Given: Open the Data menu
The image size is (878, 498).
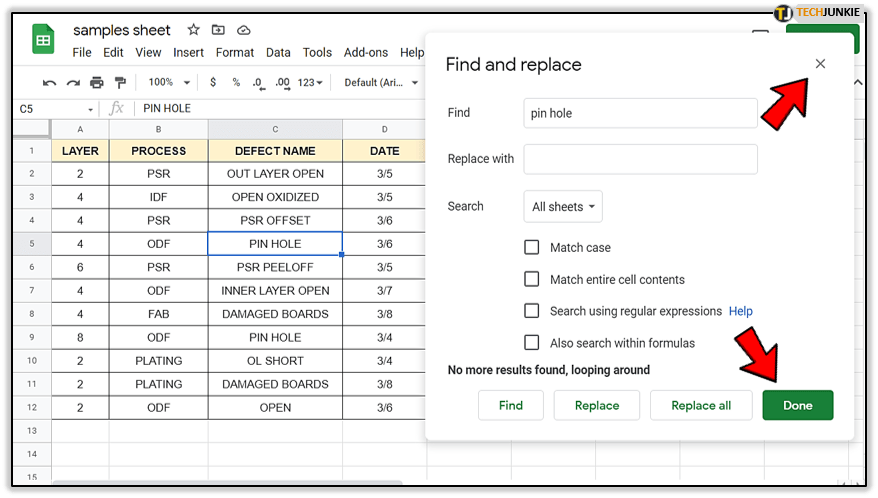Looking at the screenshot, I should 278,52.
